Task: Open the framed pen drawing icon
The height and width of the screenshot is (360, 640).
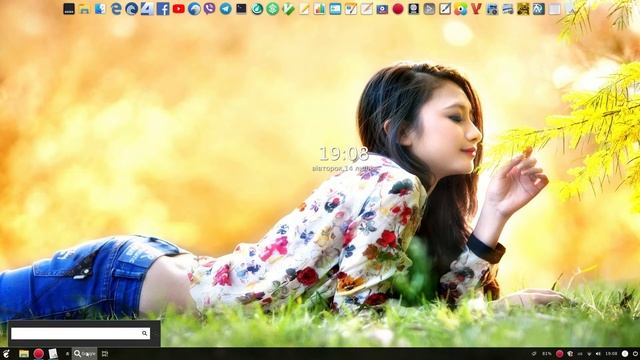Action: [x=445, y=9]
